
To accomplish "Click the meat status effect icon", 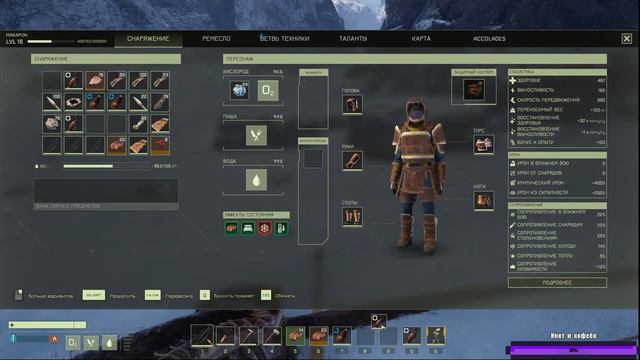I will coord(231,228).
